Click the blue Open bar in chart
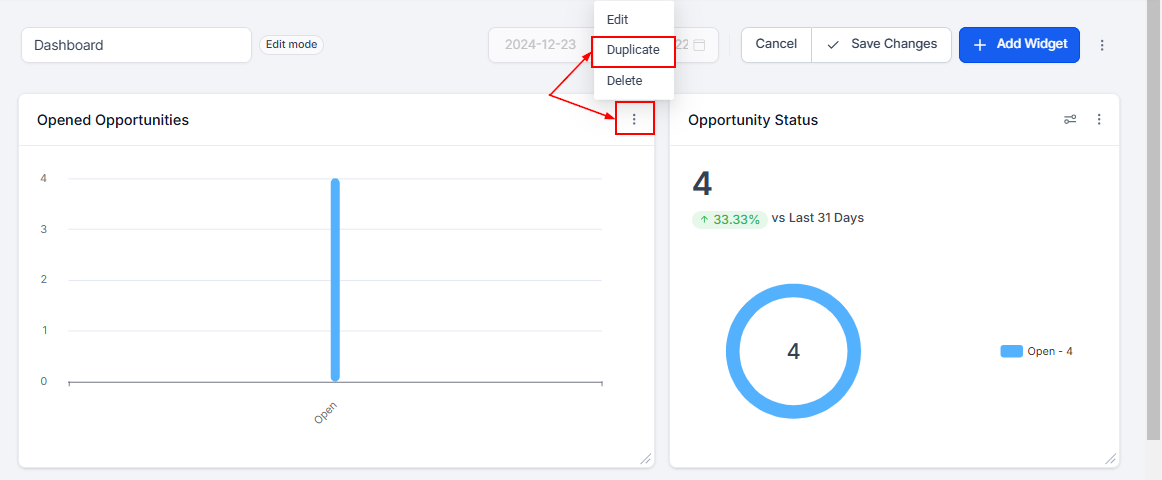 [335, 280]
